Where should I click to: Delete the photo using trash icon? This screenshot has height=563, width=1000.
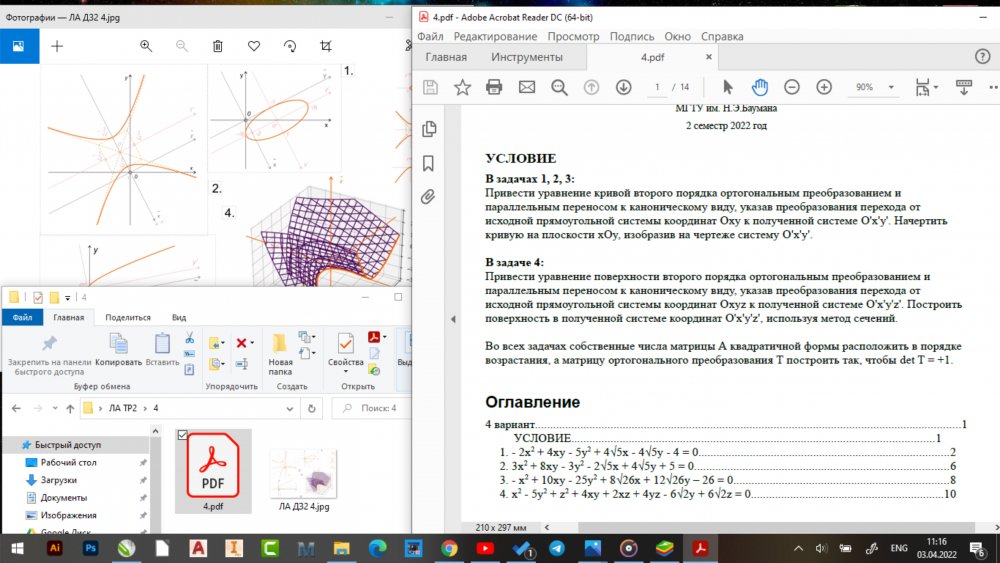(218, 46)
